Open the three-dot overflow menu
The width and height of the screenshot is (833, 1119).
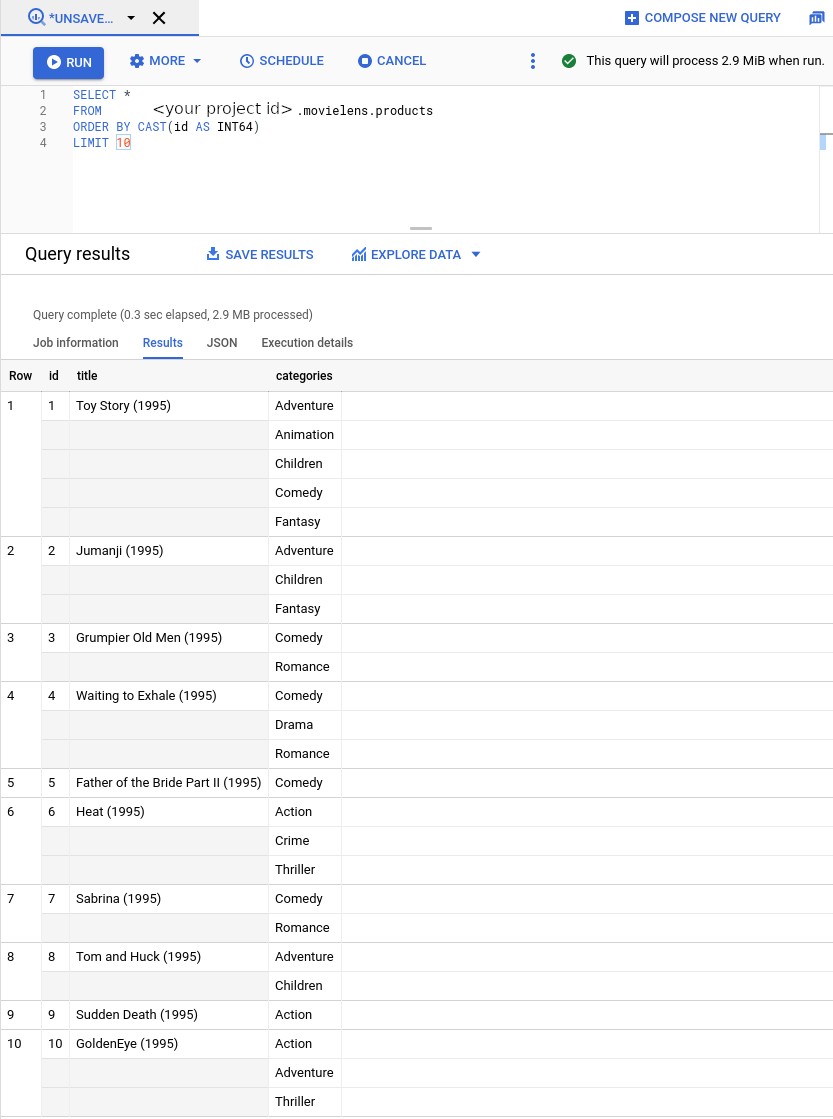[x=532, y=61]
